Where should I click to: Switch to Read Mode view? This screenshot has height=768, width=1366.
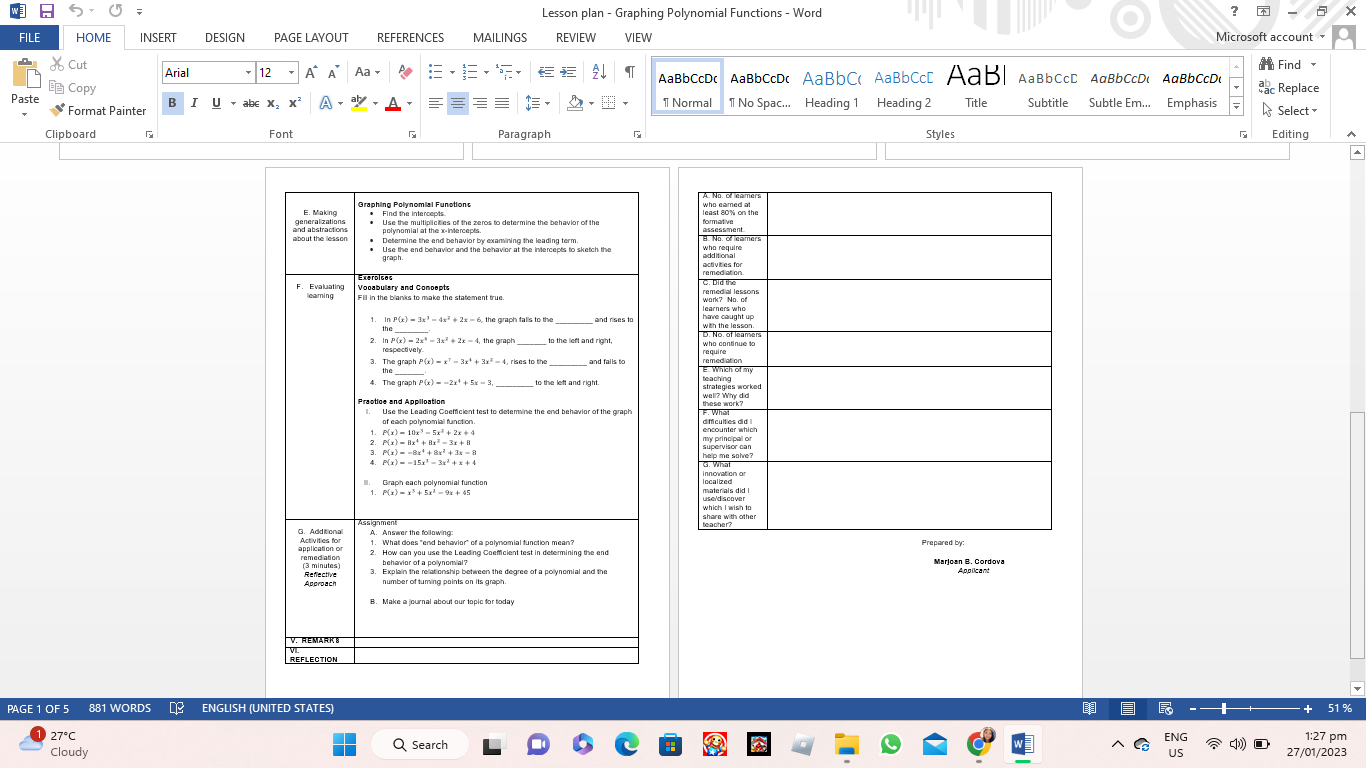1090,708
